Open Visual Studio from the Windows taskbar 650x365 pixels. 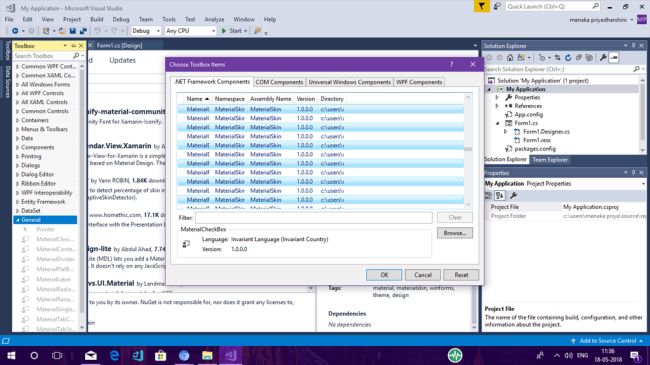point(230,355)
